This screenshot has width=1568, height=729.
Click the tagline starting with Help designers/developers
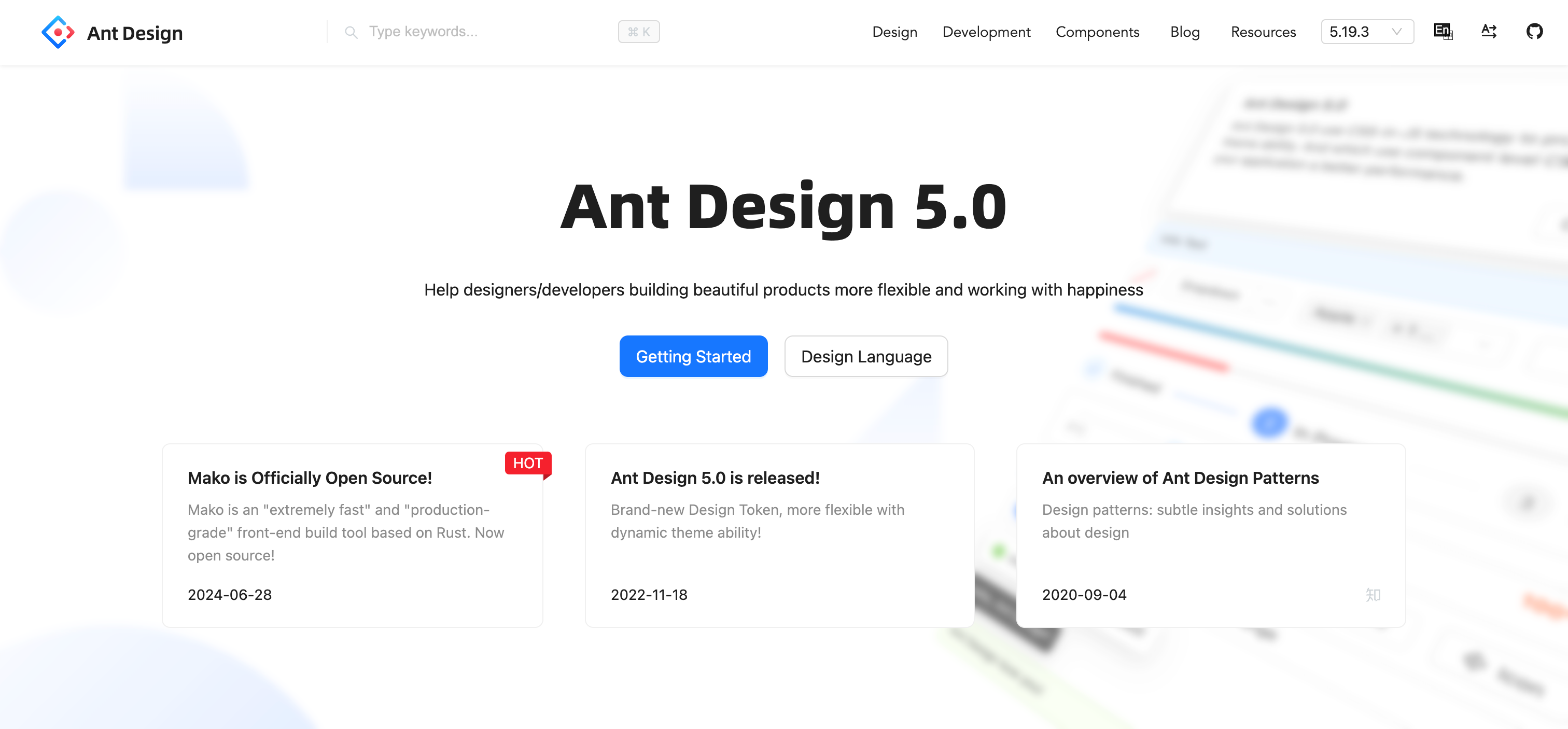coord(783,290)
